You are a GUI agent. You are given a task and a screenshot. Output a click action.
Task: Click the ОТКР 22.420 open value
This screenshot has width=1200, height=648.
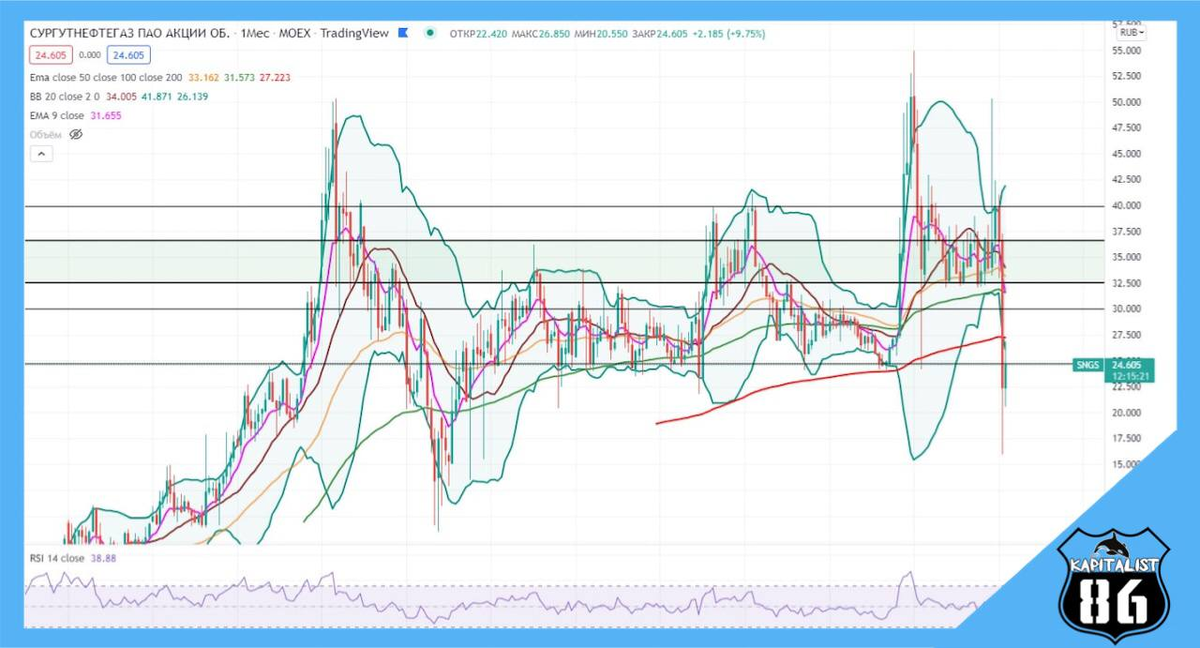point(479,33)
